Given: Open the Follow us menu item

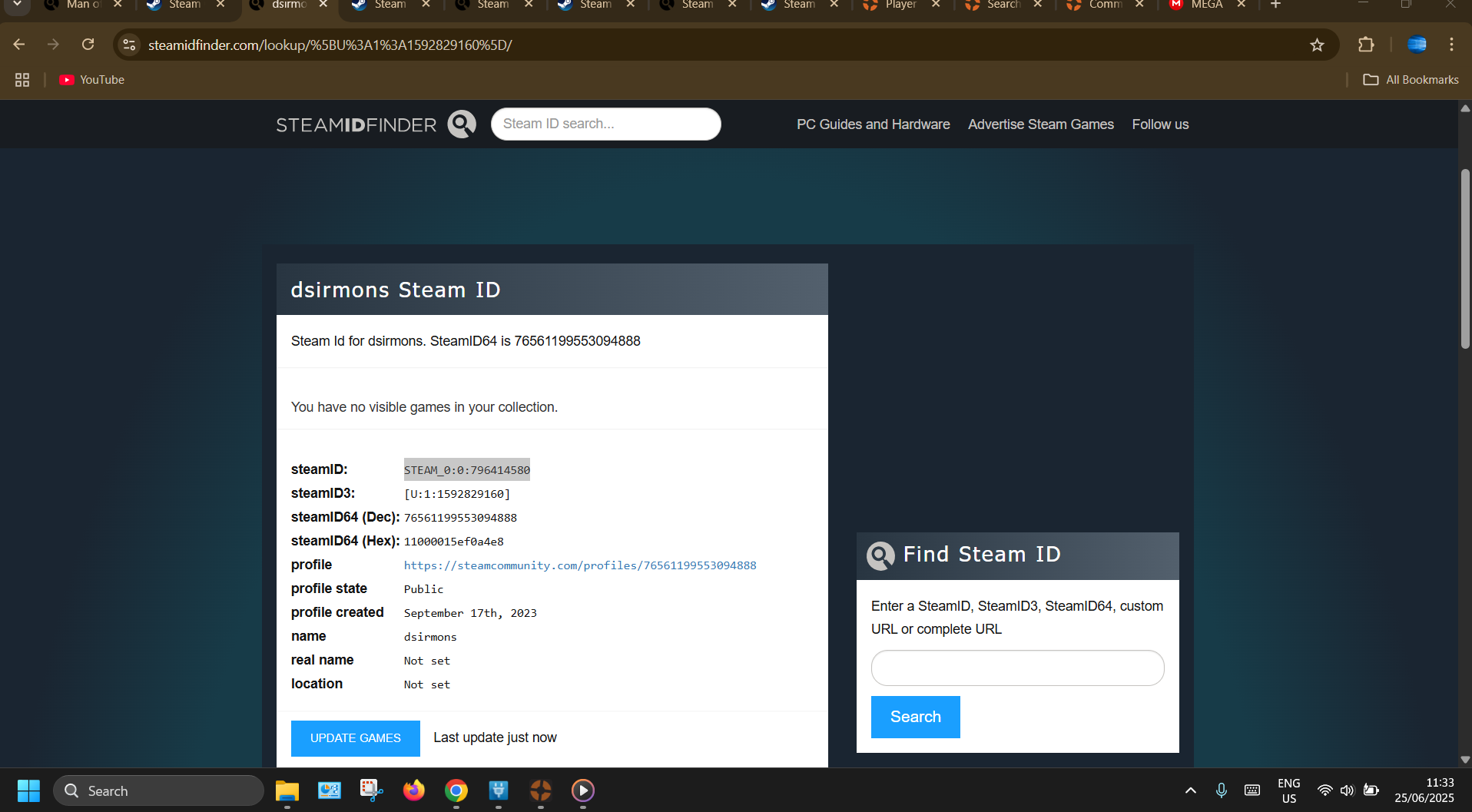Looking at the screenshot, I should click(1160, 124).
